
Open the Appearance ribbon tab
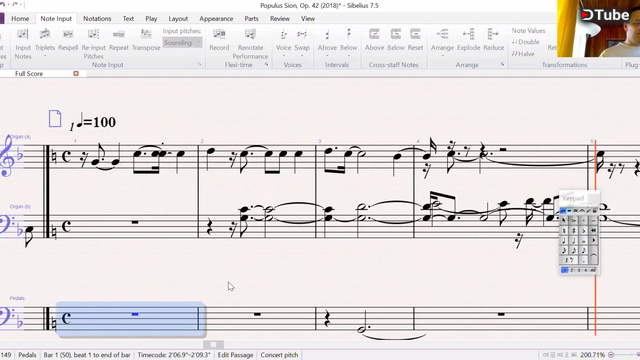pos(216,19)
